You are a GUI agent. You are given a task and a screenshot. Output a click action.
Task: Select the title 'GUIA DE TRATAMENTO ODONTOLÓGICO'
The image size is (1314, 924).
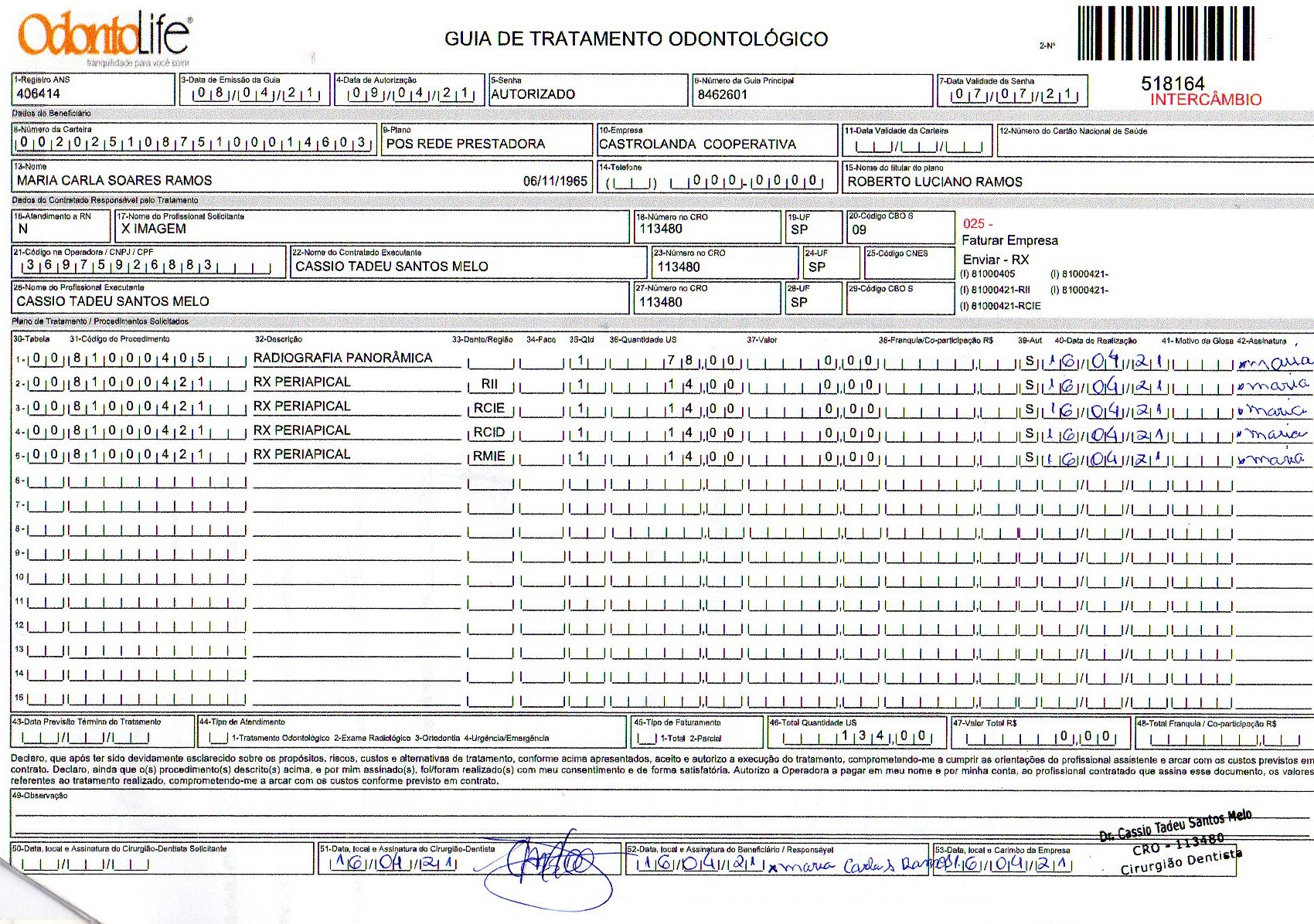pos(636,39)
